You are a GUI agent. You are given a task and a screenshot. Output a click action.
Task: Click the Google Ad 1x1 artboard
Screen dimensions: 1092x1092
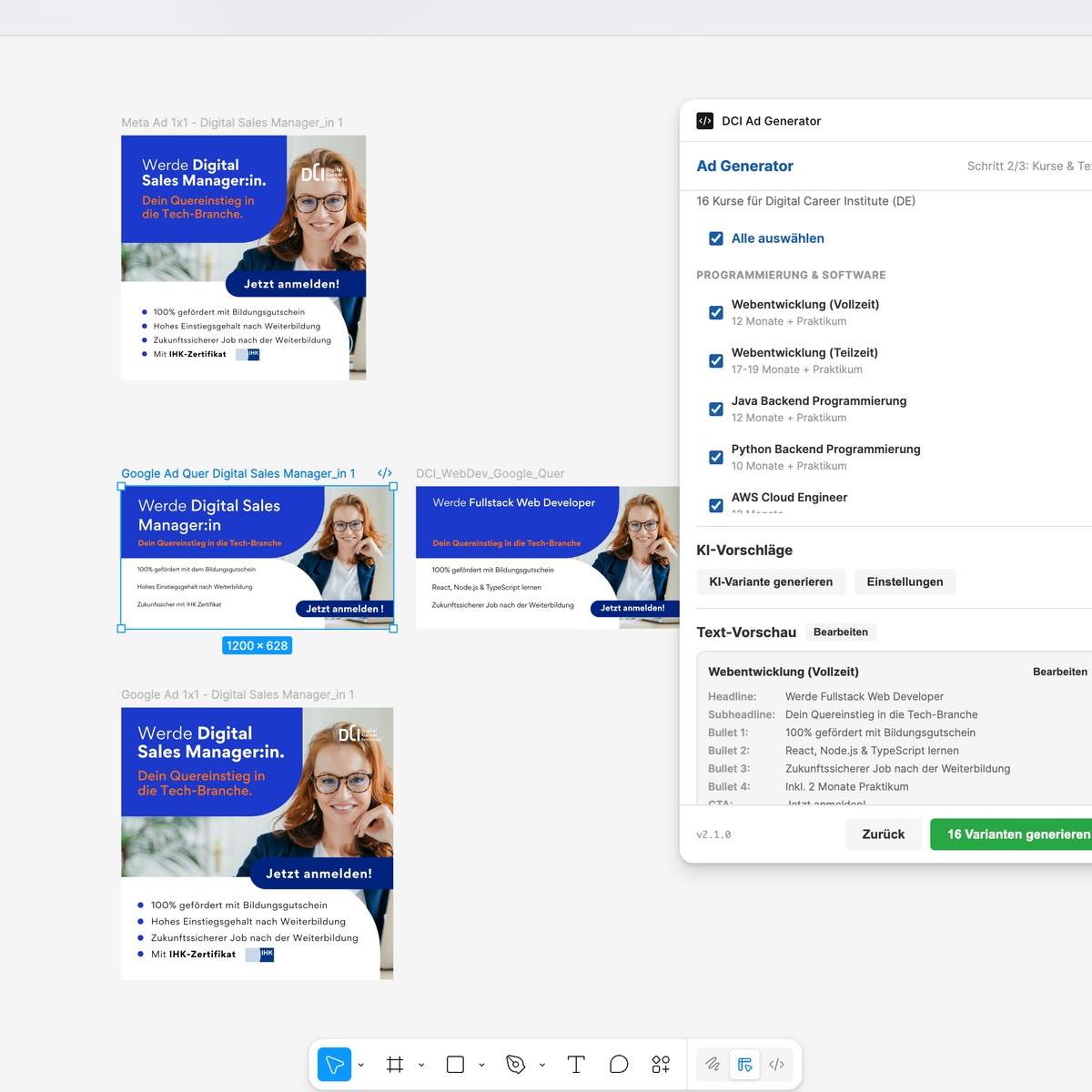coord(258,844)
